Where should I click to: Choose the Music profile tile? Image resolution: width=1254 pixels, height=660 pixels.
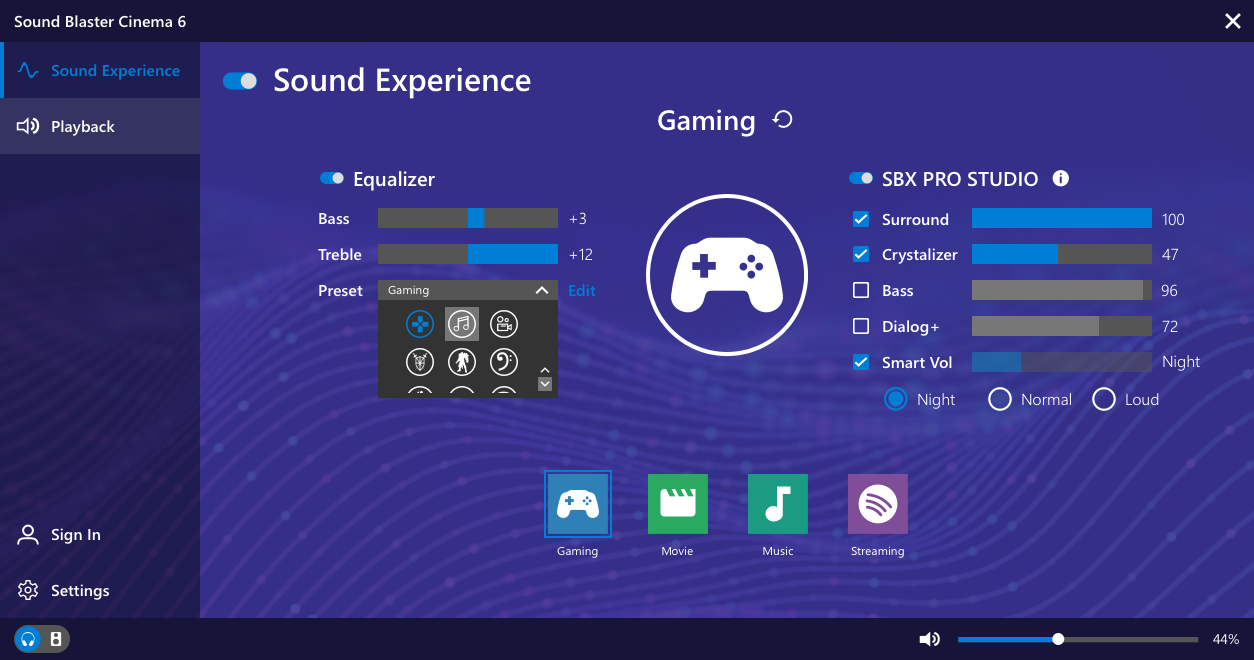778,504
